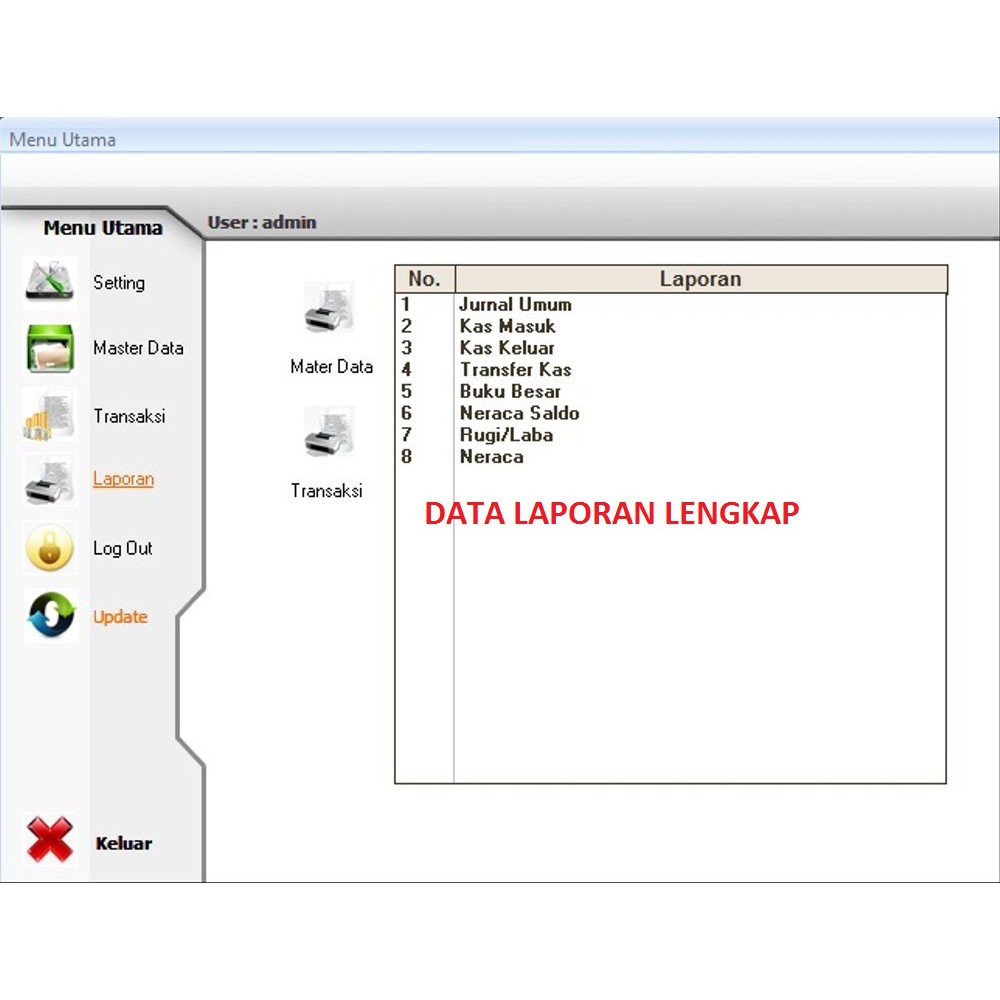
Task: Click the Transaksi document icon in sidebar
Action: tap(50, 416)
